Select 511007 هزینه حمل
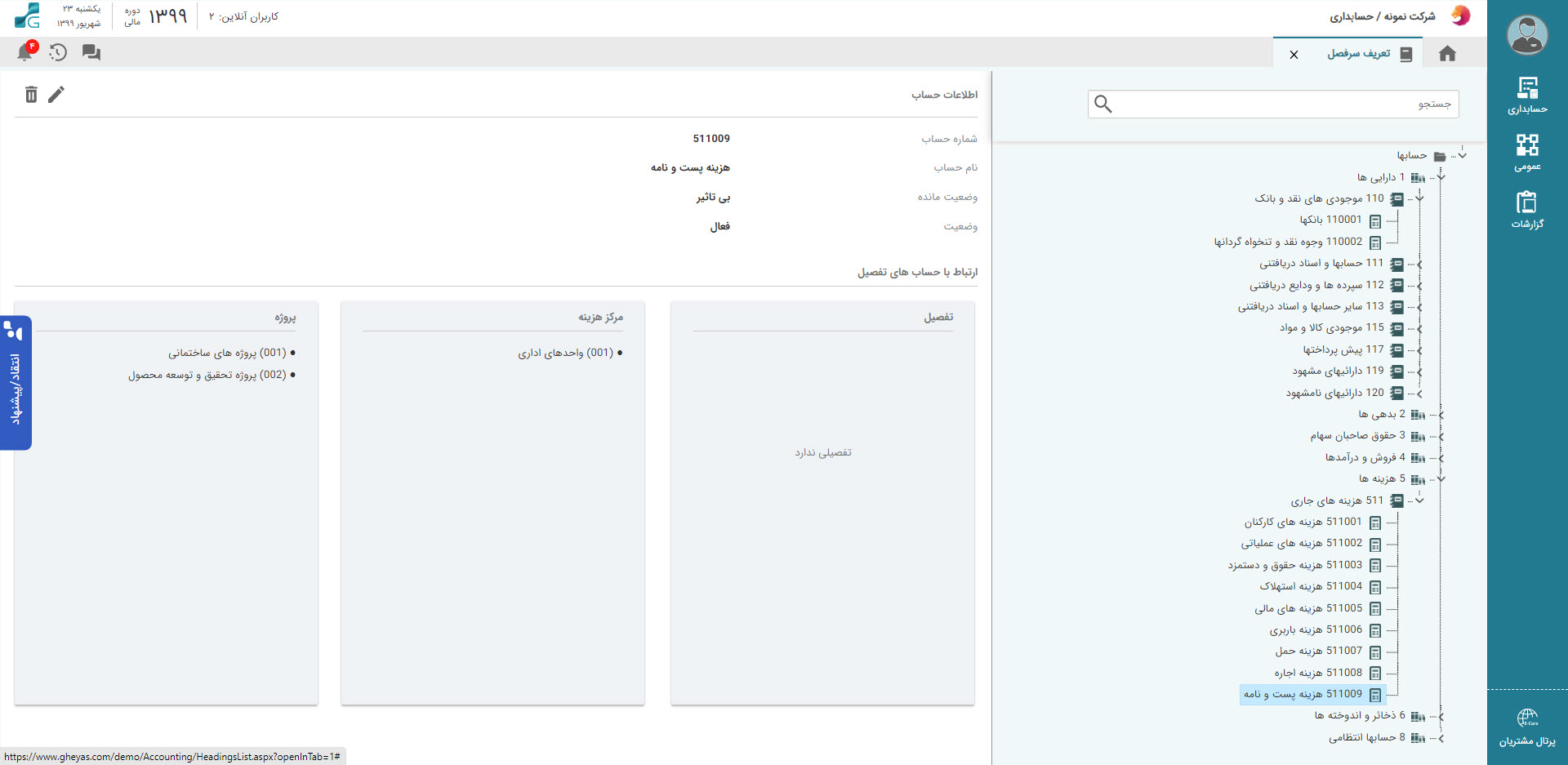The image size is (1568, 765). coord(1319,651)
